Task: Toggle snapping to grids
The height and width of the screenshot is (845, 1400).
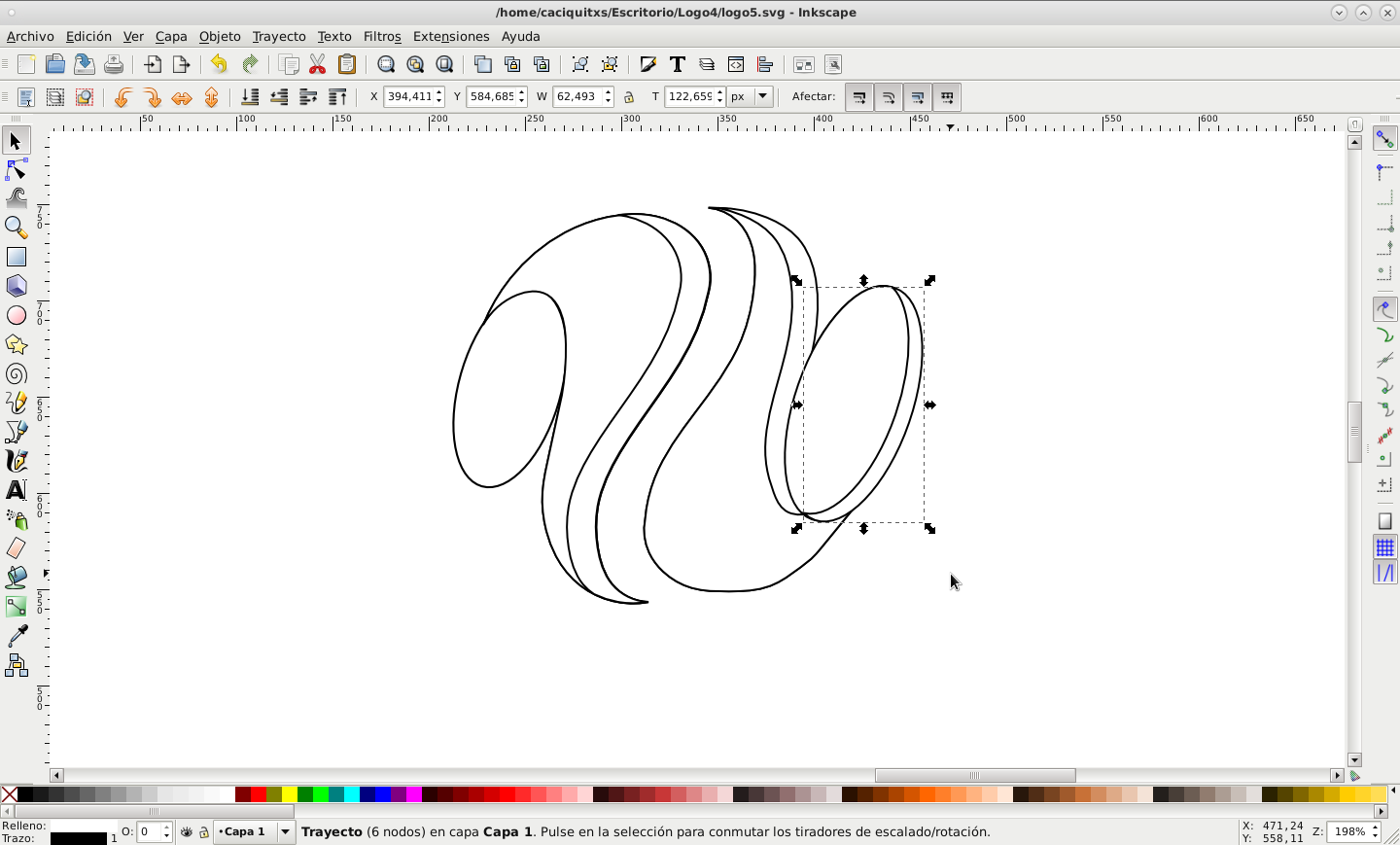Action: coord(1384,547)
